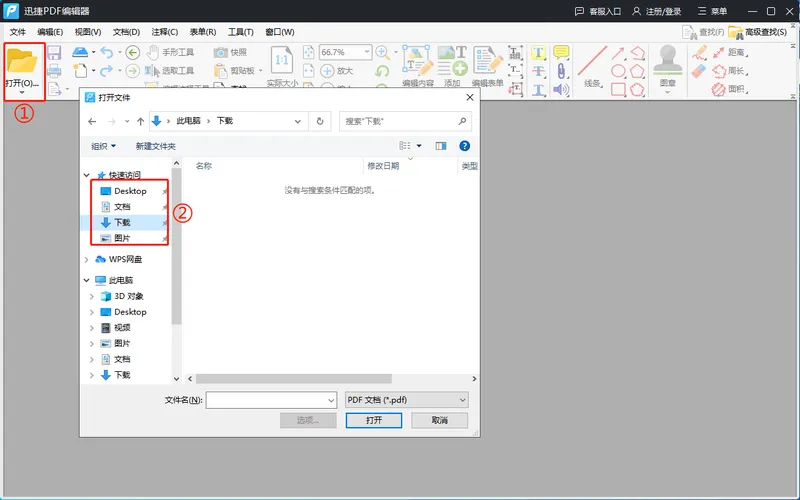This screenshot has height=500, width=800.
Task: Expand the 3D 对象 tree node
Action: (92, 296)
